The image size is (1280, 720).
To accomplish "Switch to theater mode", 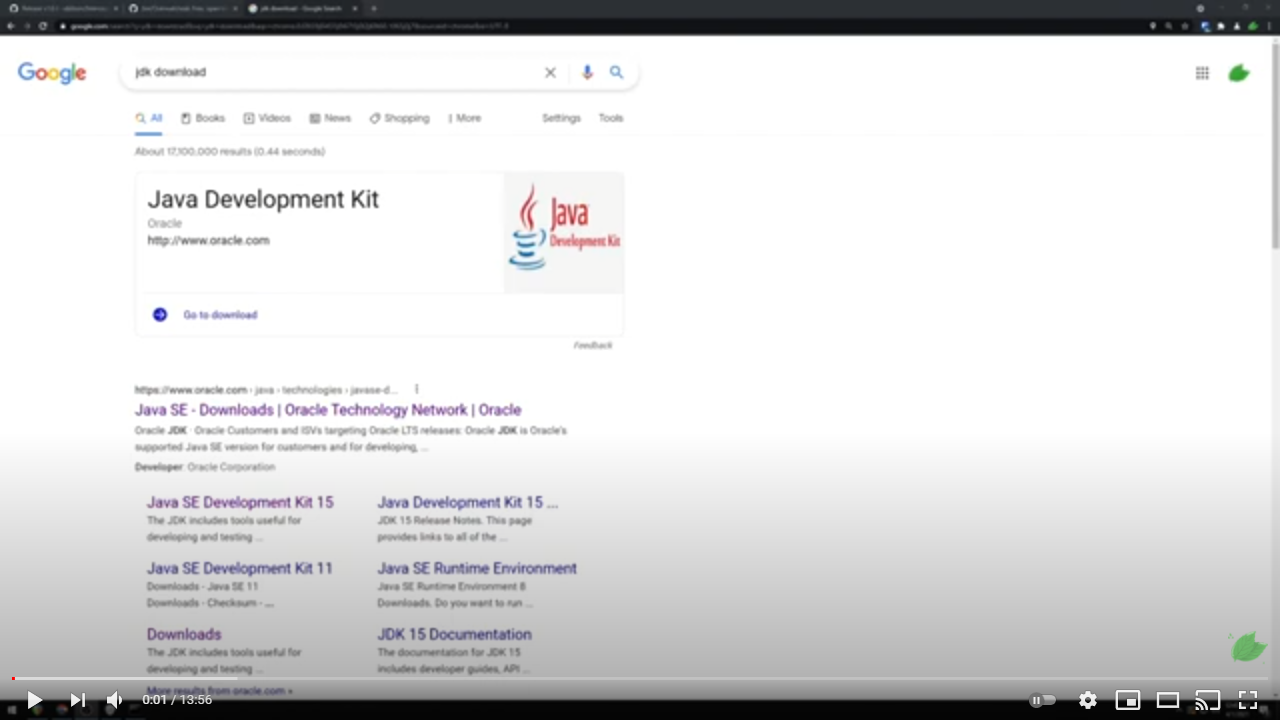I will tap(1168, 700).
